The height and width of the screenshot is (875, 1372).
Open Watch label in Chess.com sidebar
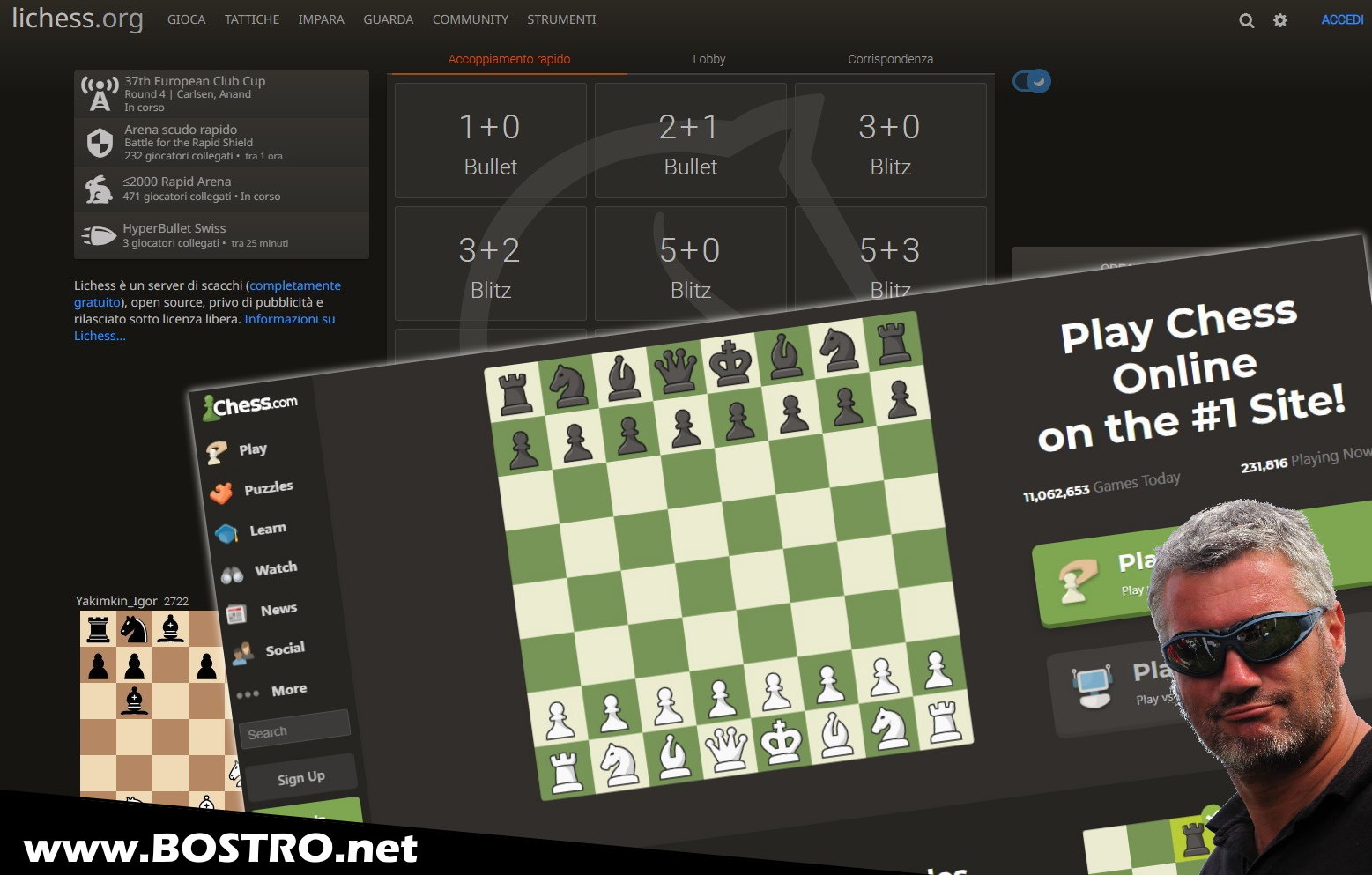(276, 569)
